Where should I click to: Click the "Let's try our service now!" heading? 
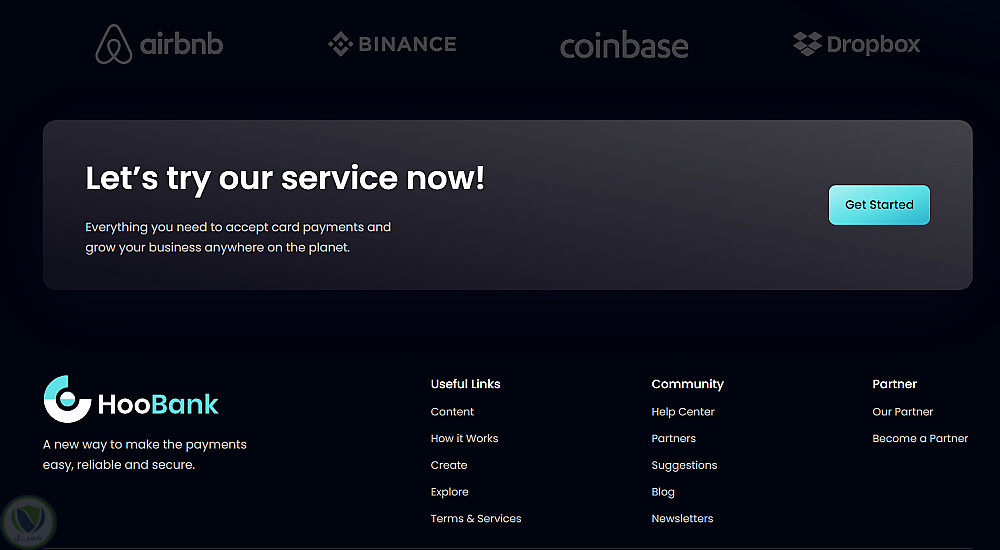(285, 178)
